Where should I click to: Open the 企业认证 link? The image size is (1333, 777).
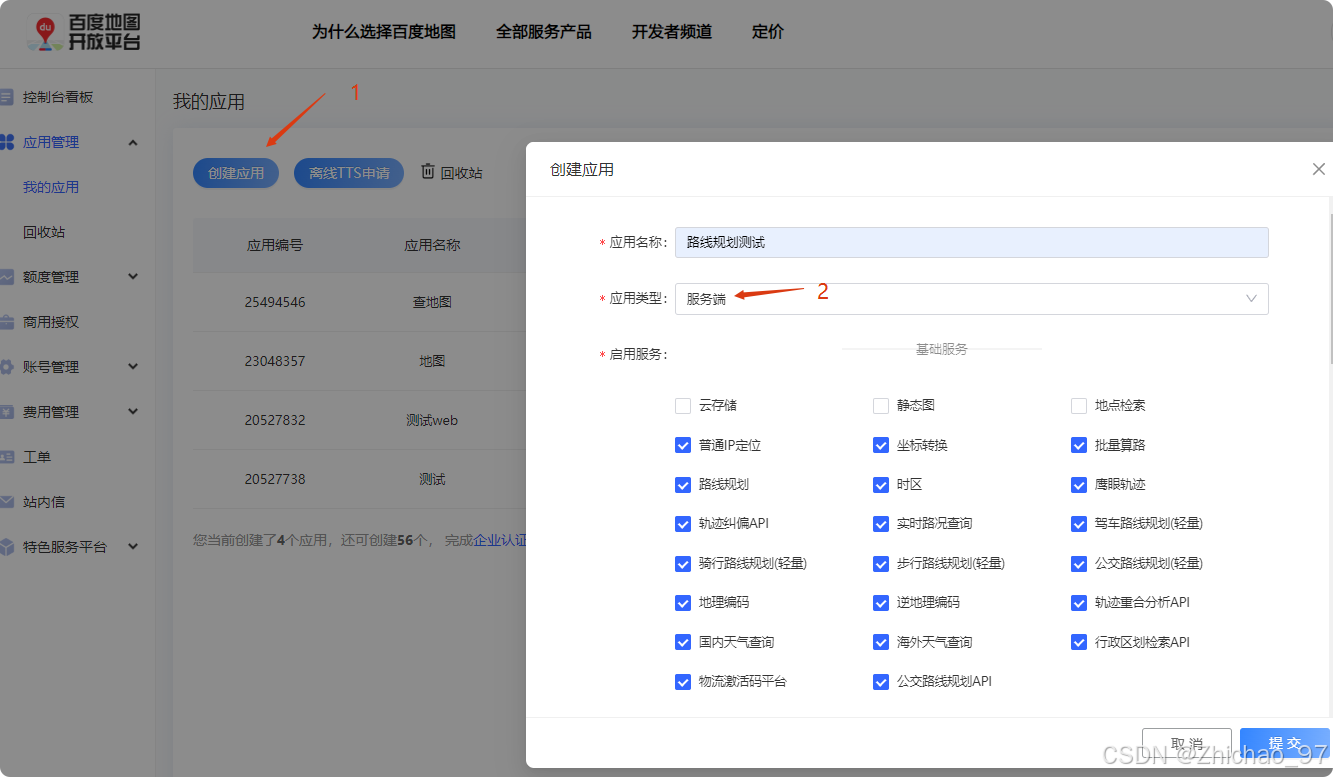500,540
